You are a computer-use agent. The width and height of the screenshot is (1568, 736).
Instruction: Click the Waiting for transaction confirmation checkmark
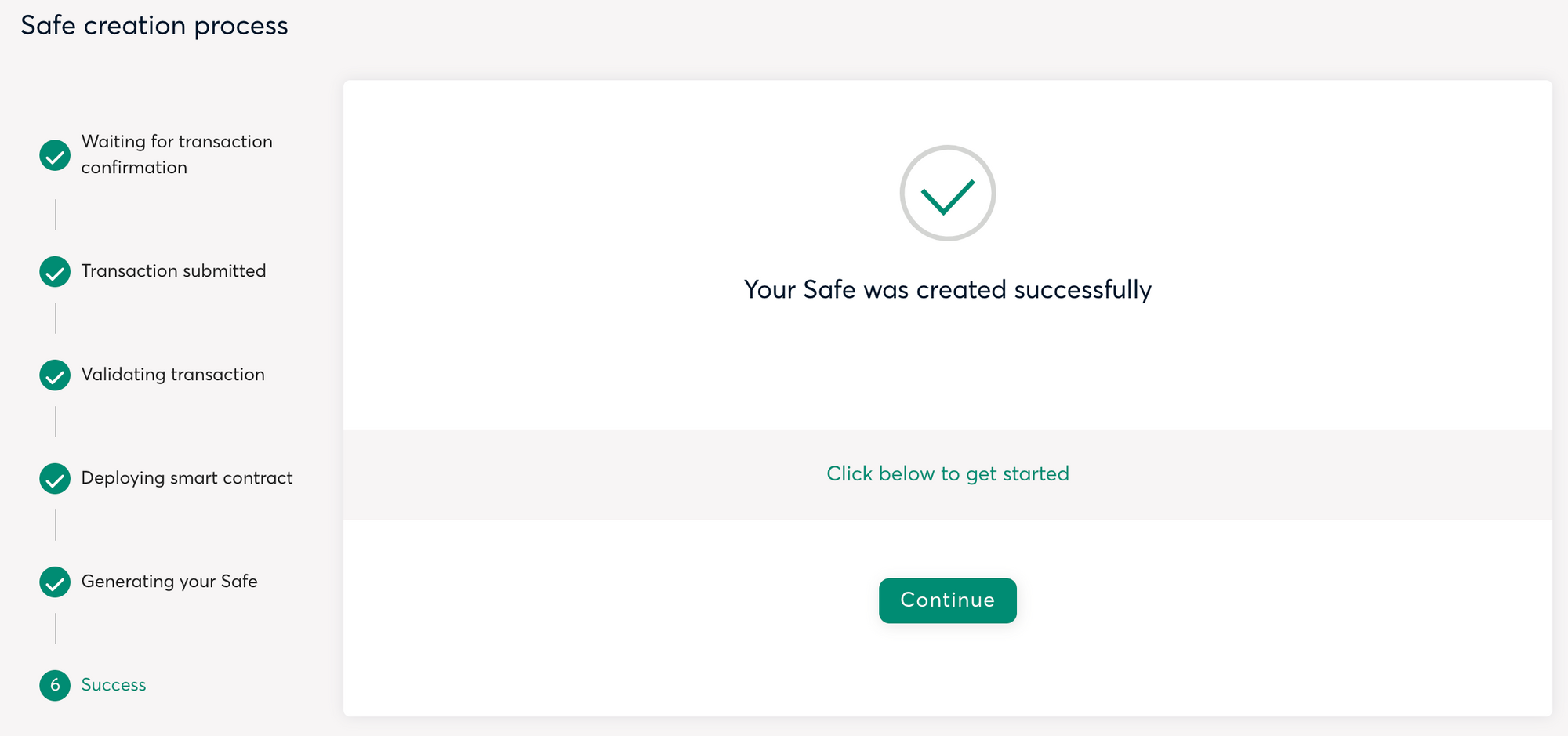[55, 155]
